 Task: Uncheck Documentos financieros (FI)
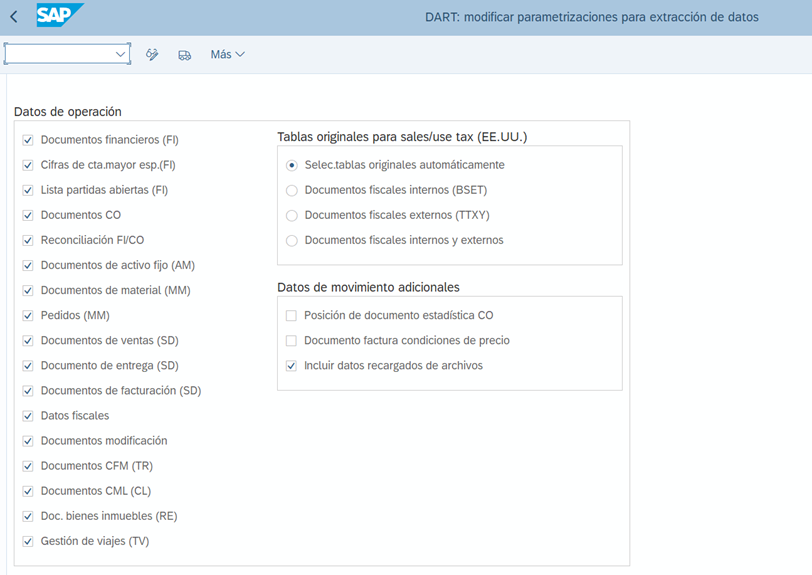point(28,140)
